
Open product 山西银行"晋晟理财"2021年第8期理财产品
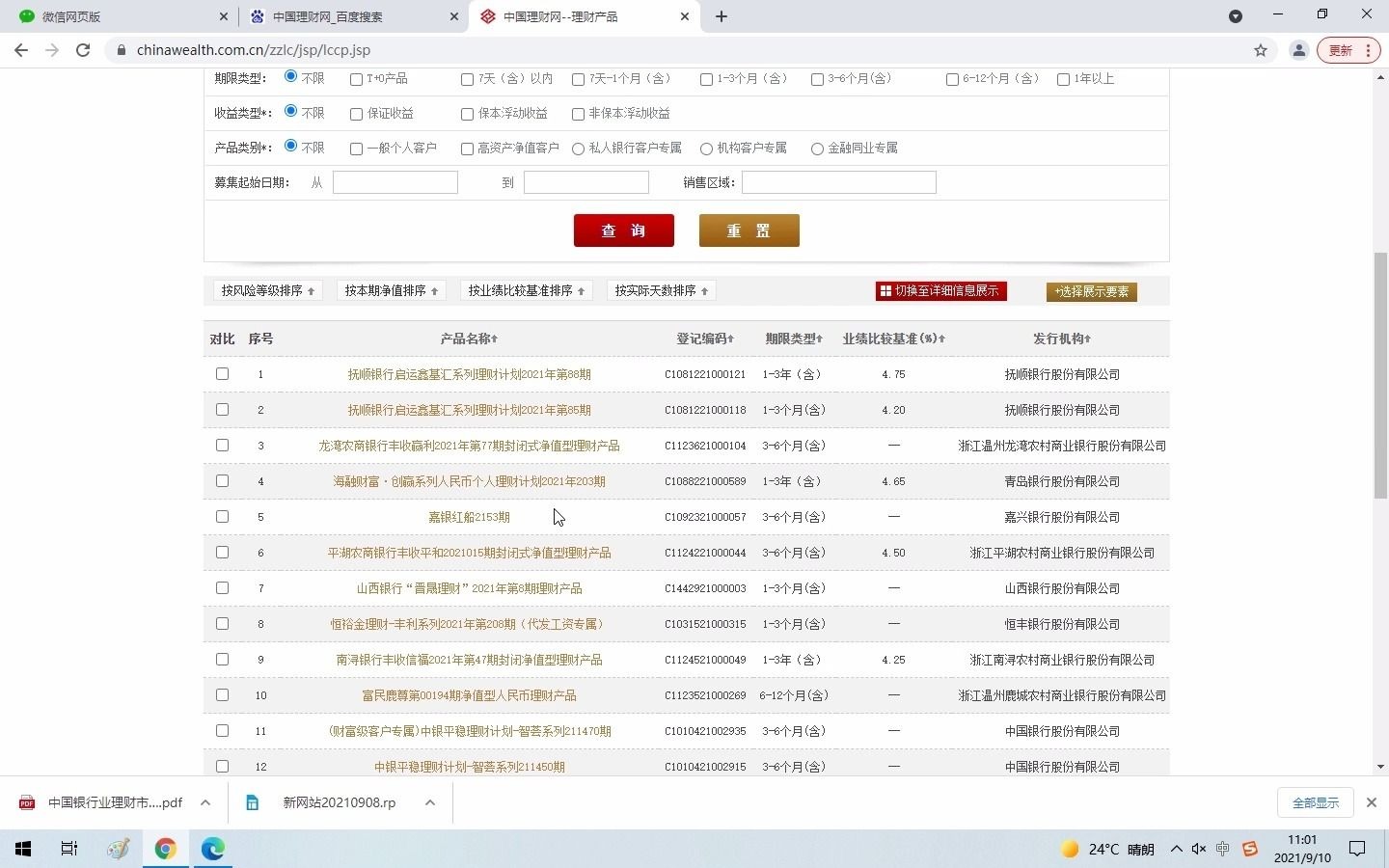pos(470,588)
